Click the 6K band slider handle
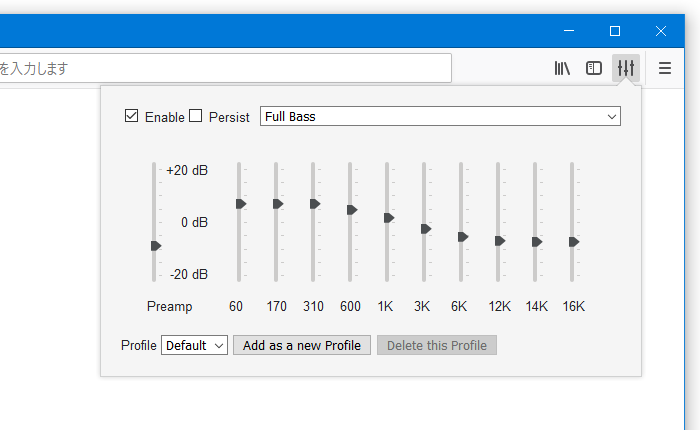The image size is (700, 430). coord(463,237)
